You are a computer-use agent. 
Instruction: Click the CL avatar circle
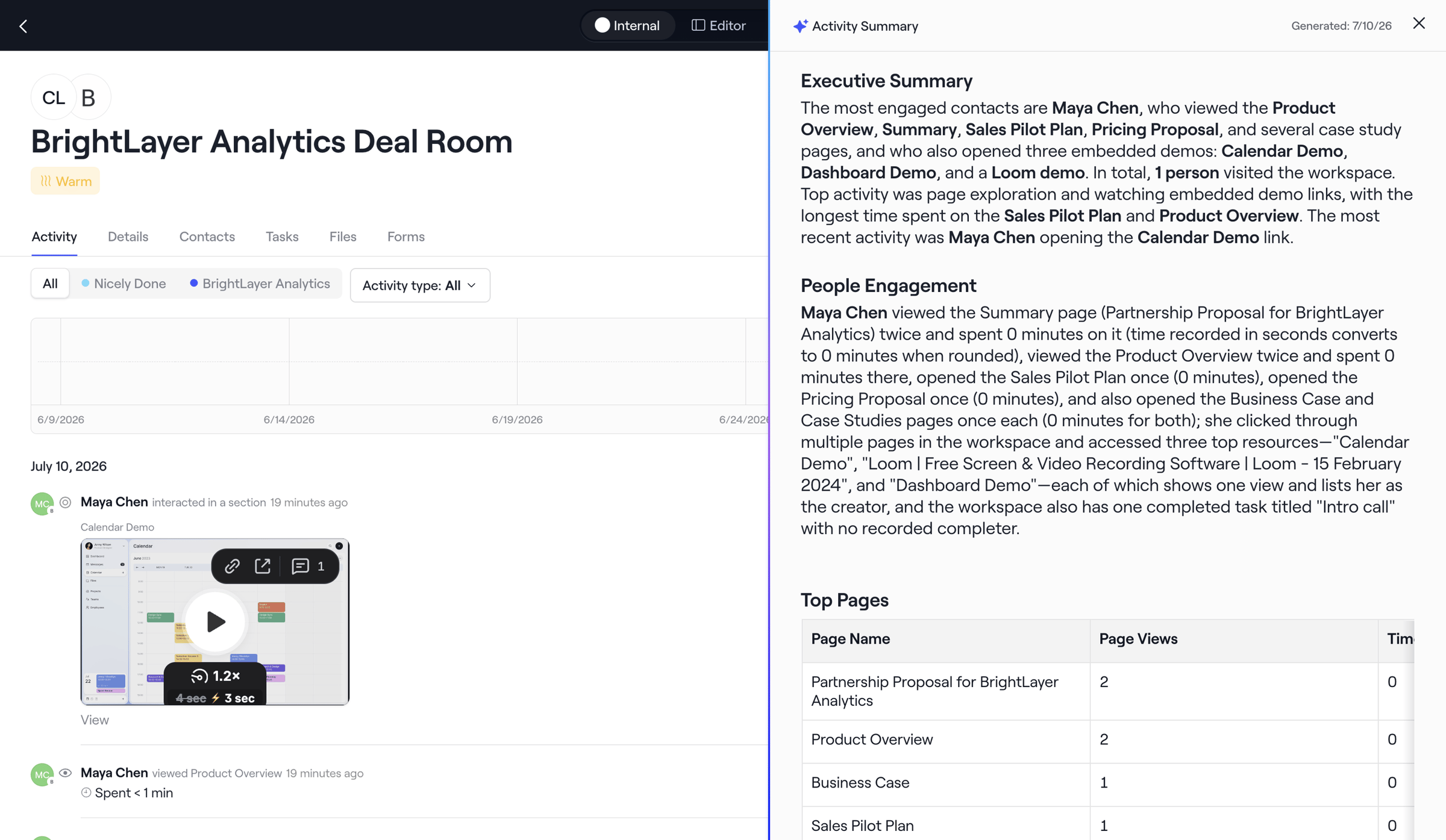click(53, 97)
